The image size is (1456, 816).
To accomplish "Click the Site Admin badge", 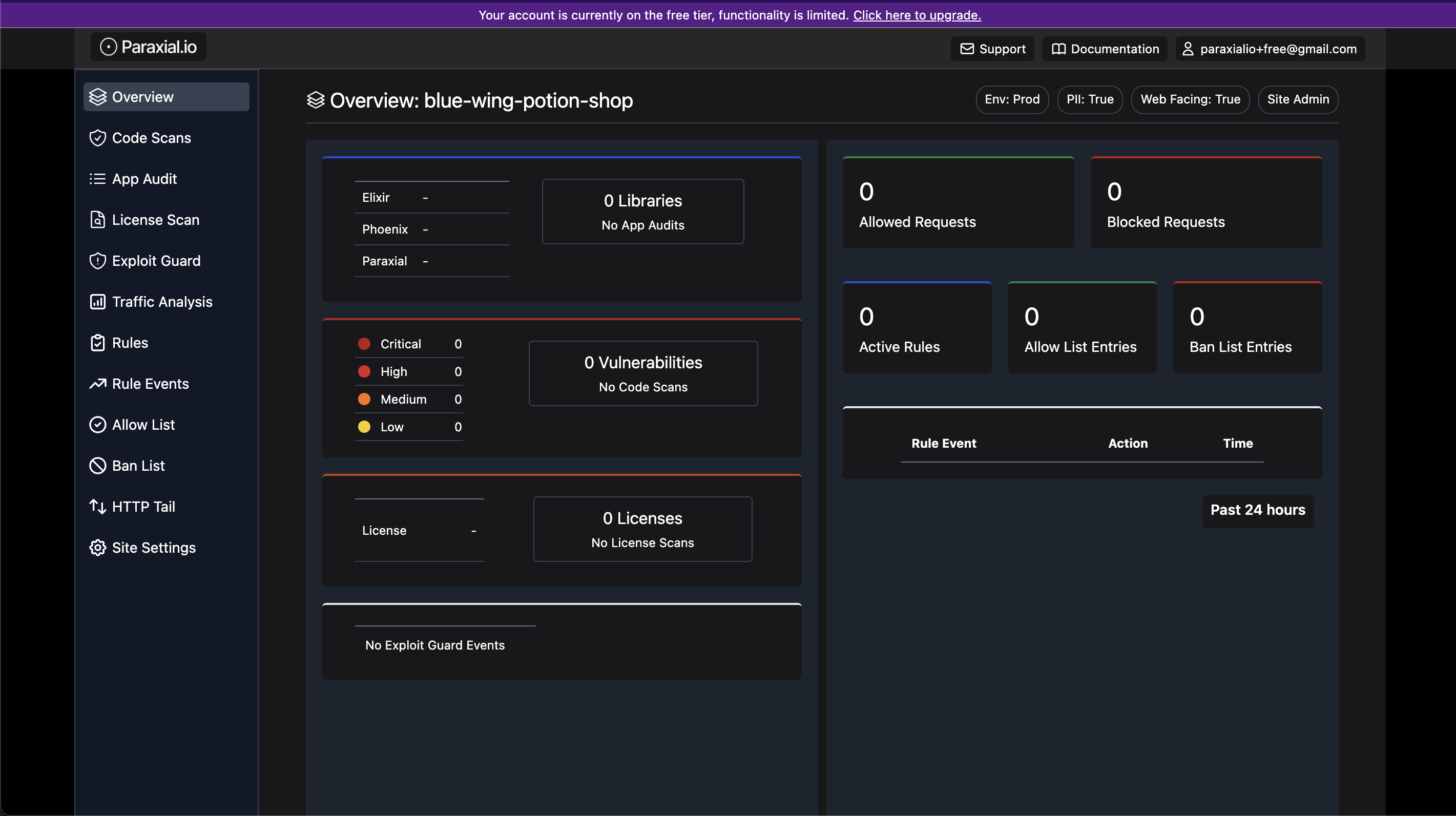I will click(x=1297, y=99).
